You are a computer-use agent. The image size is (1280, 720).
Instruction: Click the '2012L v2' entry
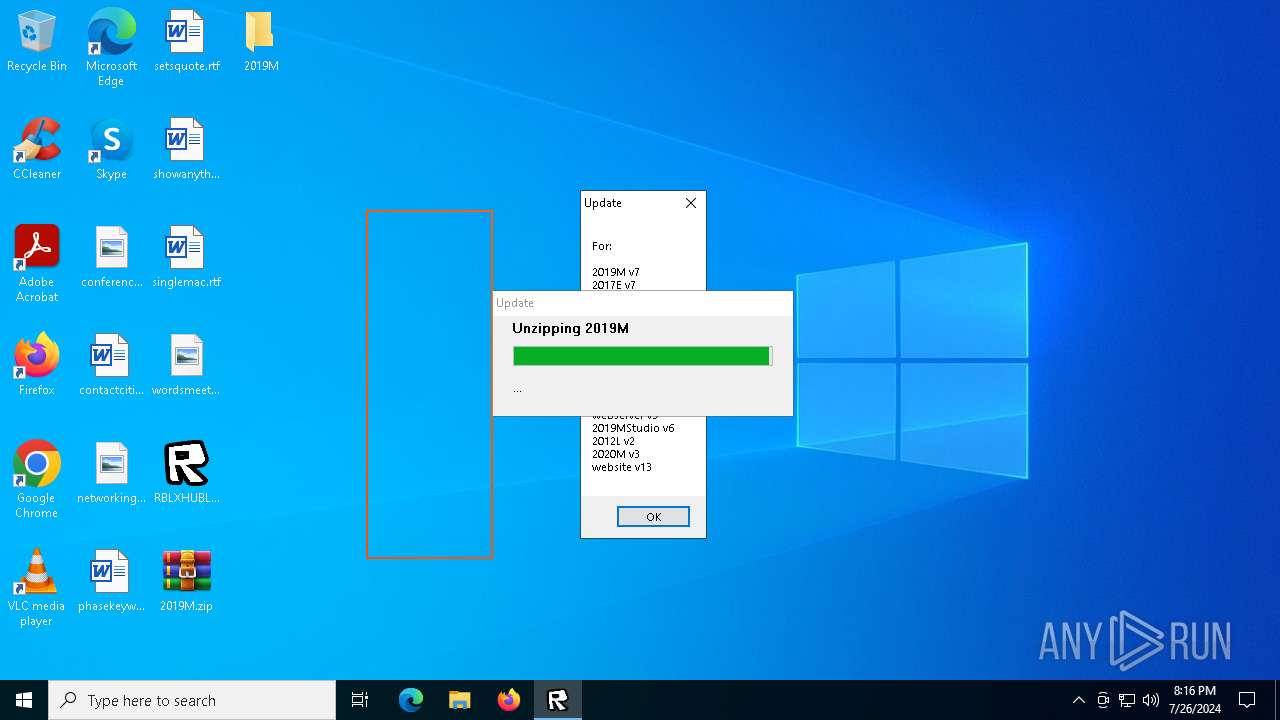(x=613, y=441)
